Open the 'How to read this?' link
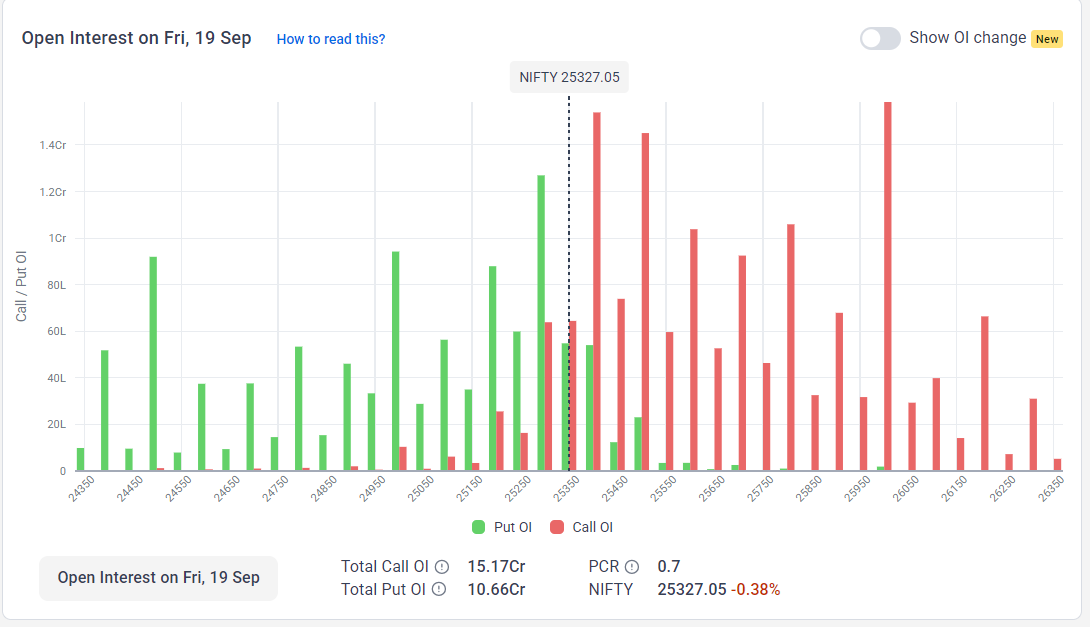1090x627 pixels. click(331, 39)
